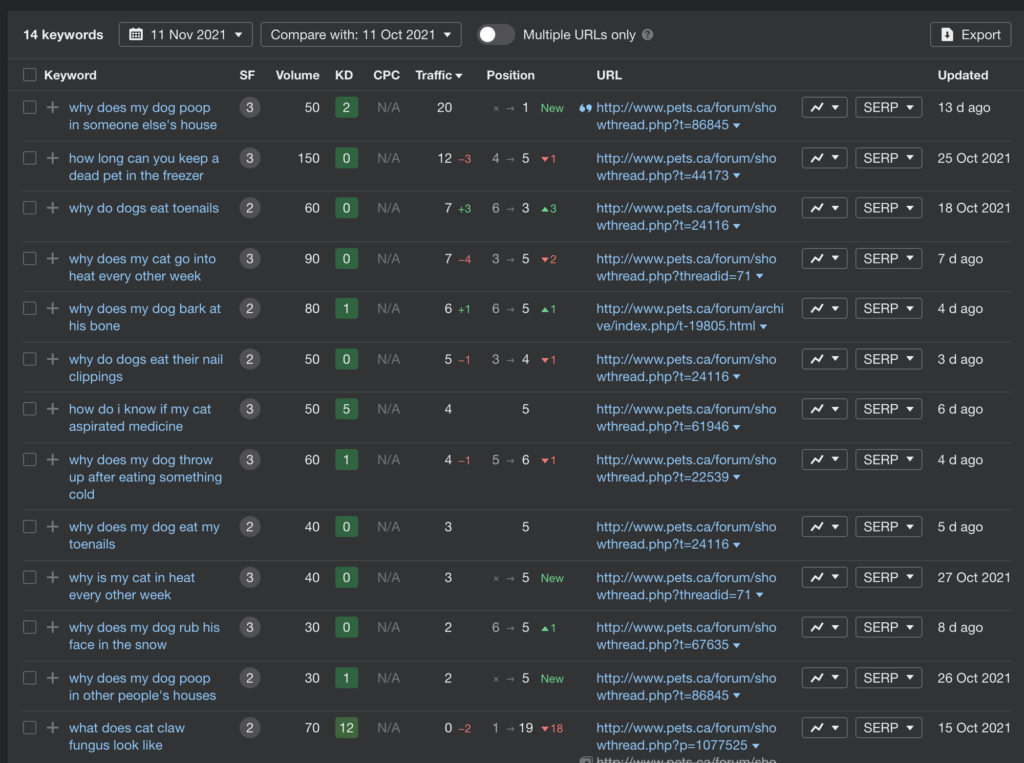
Task: Open the 'Compare with: 11 Oct 2021' dropdown
Action: (x=360, y=35)
